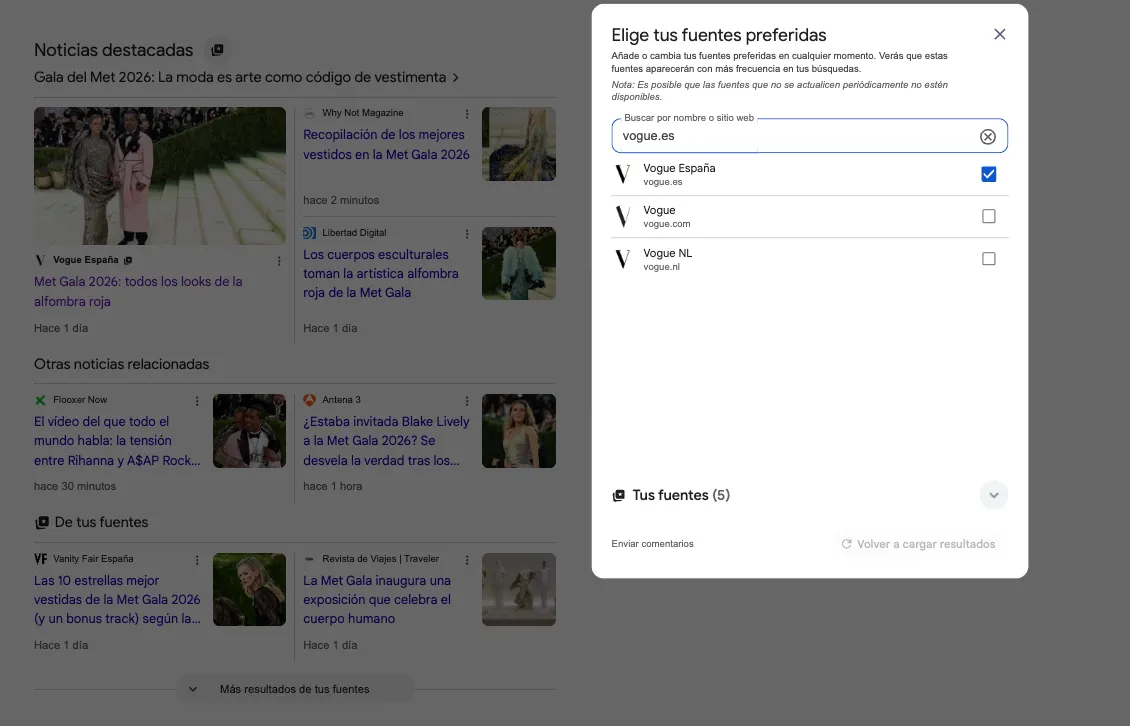Click the Why Not Magazine source logo
Screen dimensions: 1130x726
[x=309, y=113]
